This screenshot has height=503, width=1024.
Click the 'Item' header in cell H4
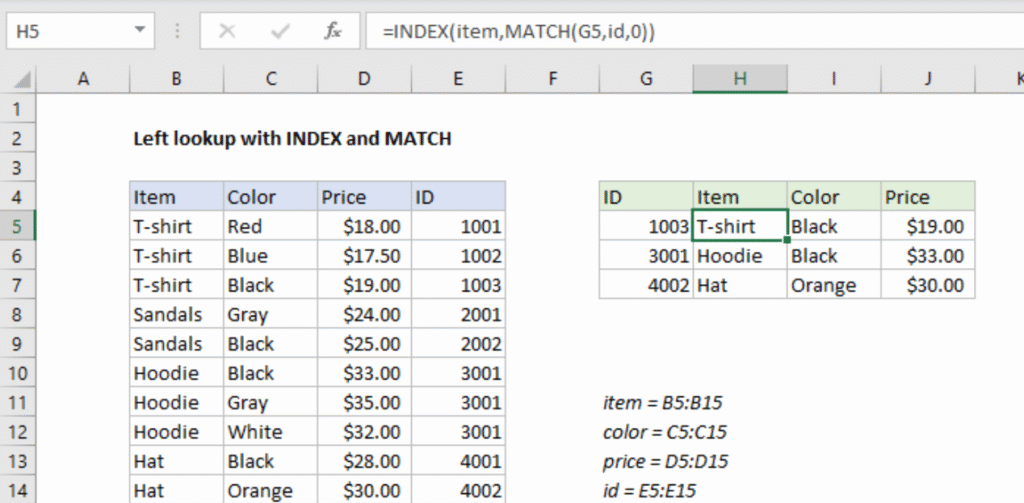[740, 197]
